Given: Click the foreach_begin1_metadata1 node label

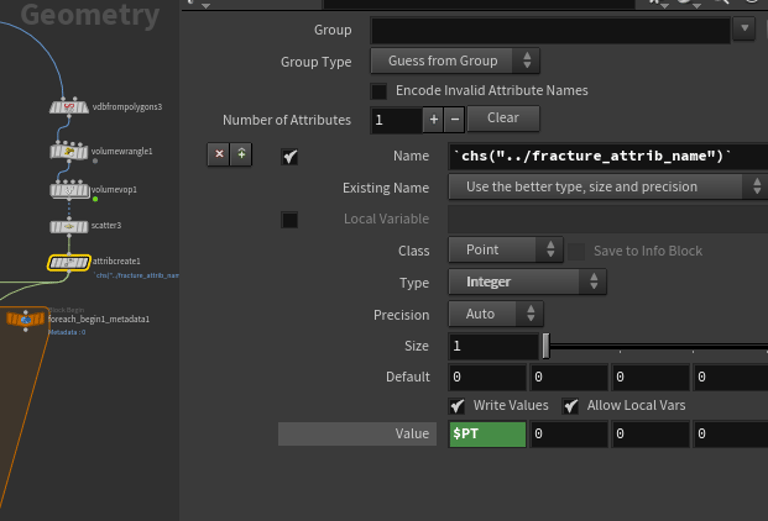Looking at the screenshot, I should (98, 319).
